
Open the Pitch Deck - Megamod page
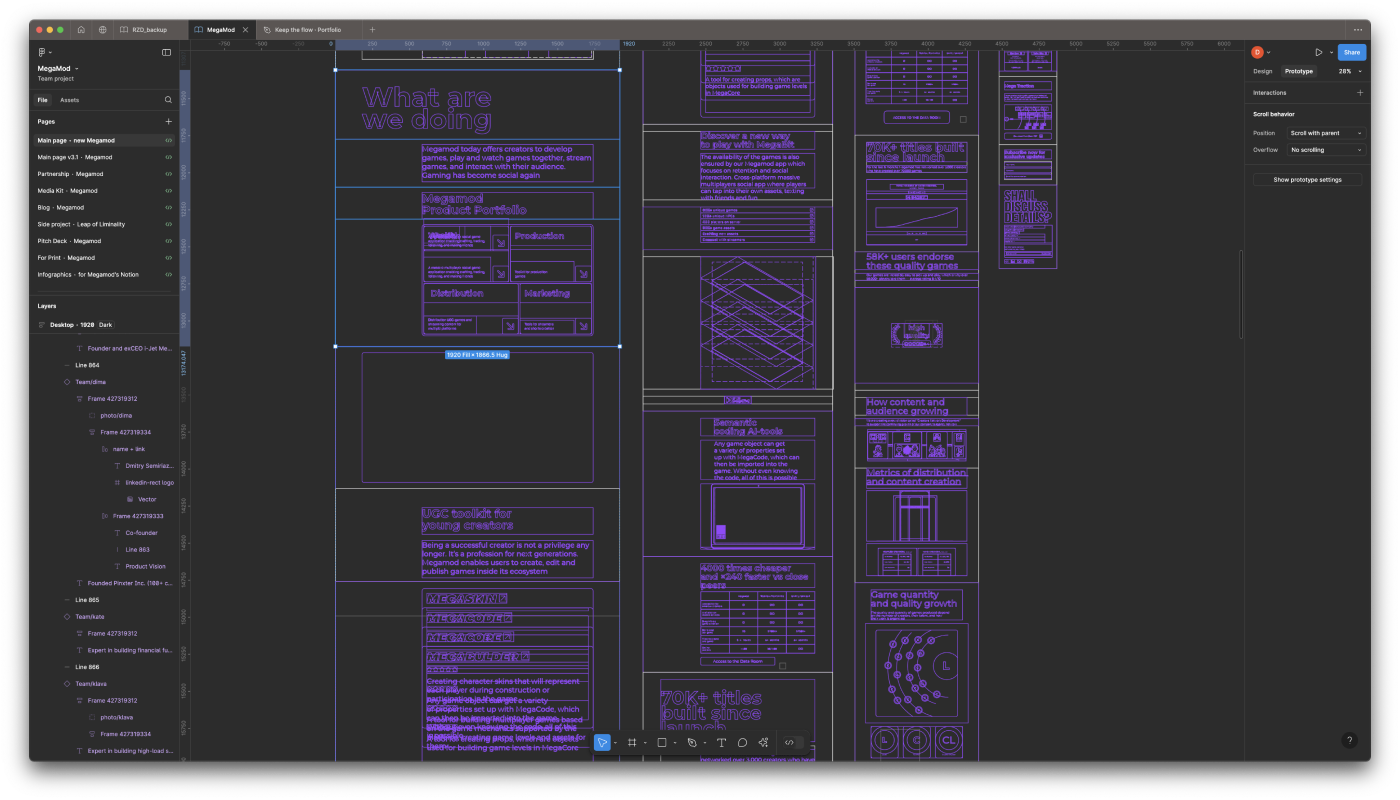(x=104, y=241)
